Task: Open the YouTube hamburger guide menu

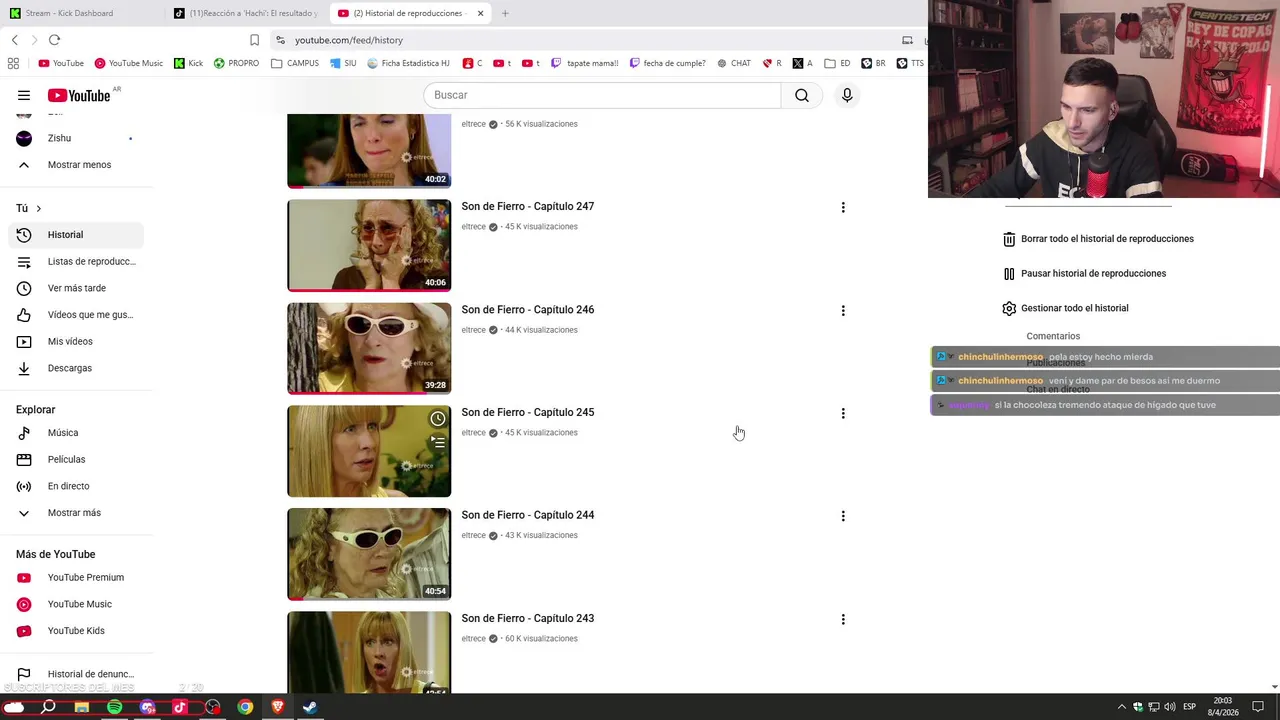Action: point(24,95)
